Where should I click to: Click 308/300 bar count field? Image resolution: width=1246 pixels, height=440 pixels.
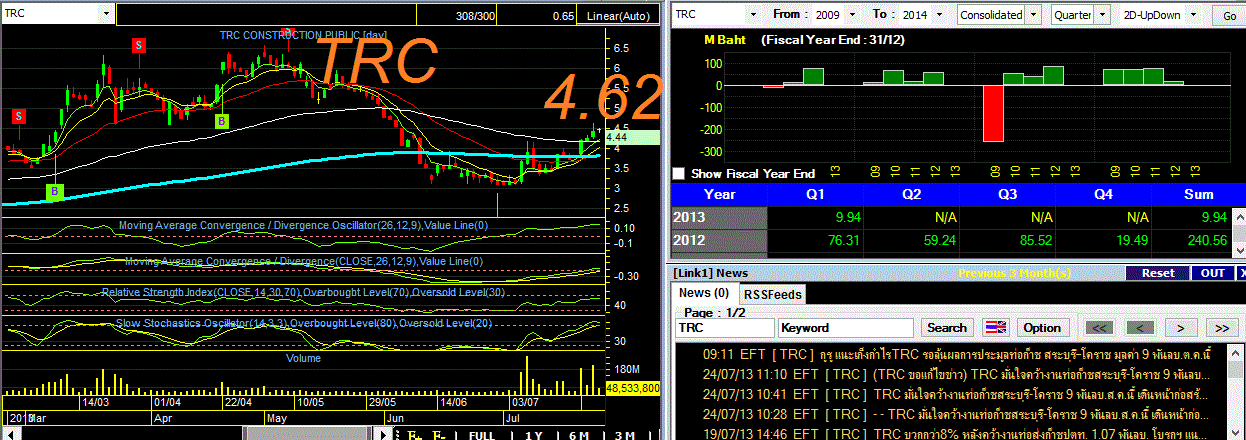(478, 16)
